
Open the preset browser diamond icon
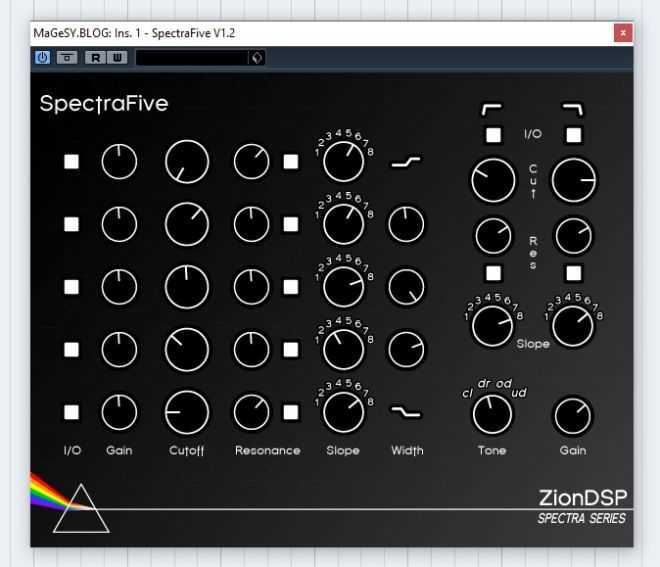pyautogui.click(x=257, y=57)
